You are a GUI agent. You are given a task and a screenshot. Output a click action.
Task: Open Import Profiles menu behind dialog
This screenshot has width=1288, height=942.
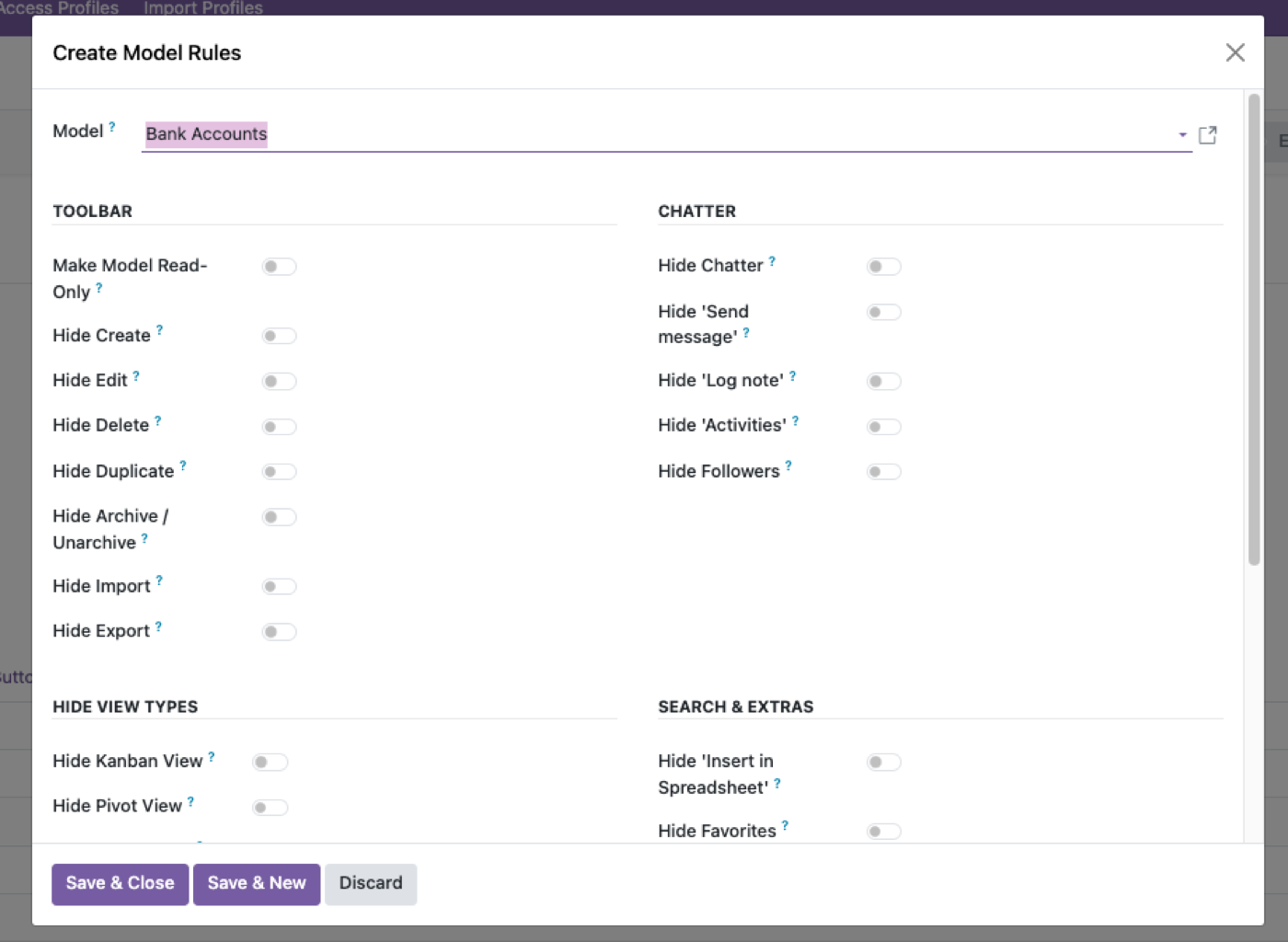[203, 7]
